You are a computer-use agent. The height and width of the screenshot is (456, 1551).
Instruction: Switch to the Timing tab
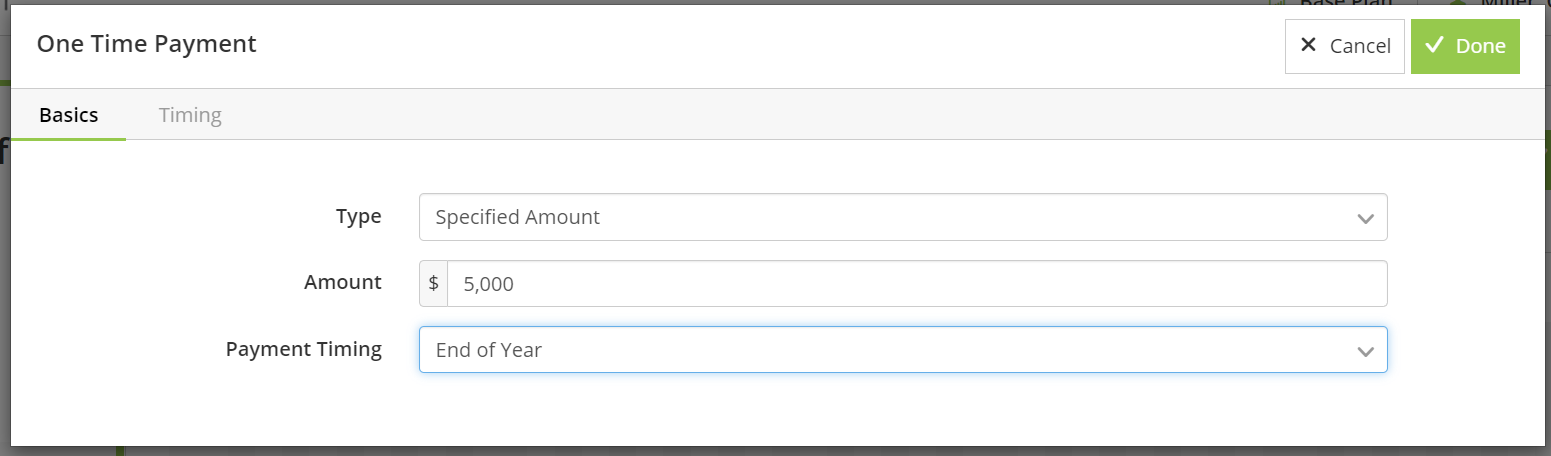(190, 115)
